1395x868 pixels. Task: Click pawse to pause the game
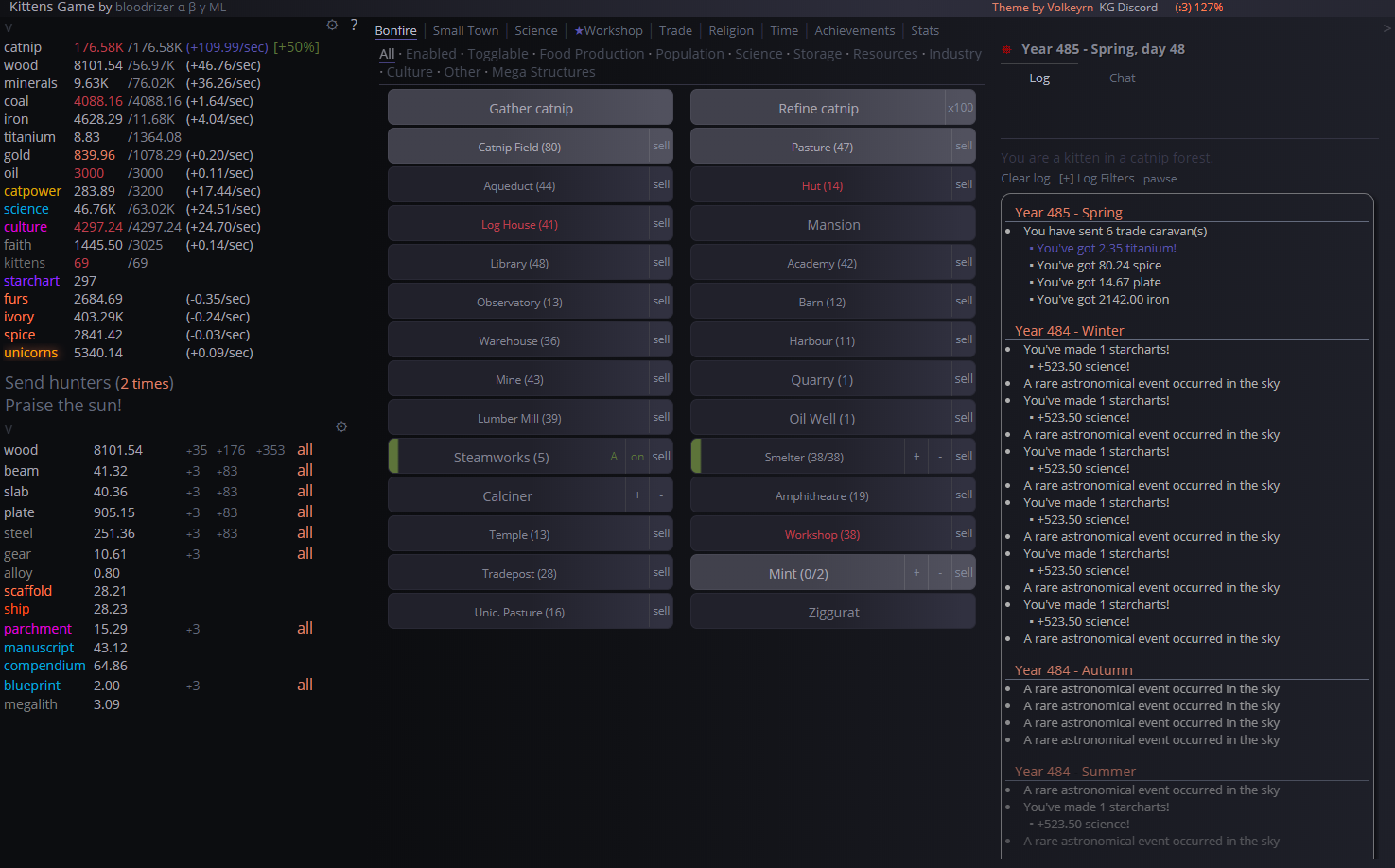coord(1160,179)
